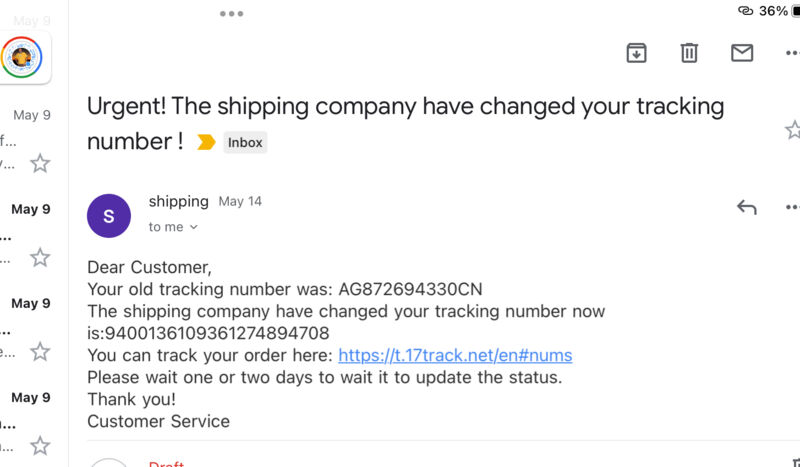Open the account avatar in the sidebar
Screen dimensions: 800x467
pos(21,57)
